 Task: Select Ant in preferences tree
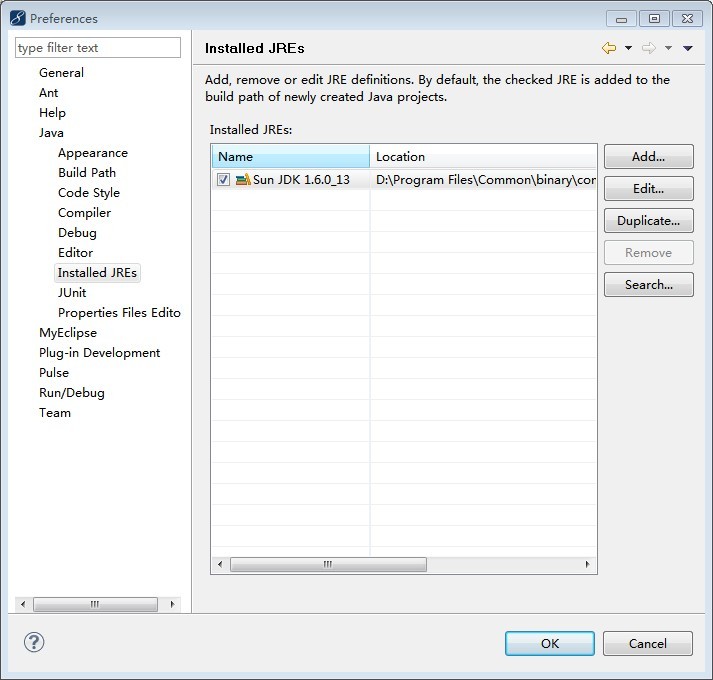pos(49,93)
